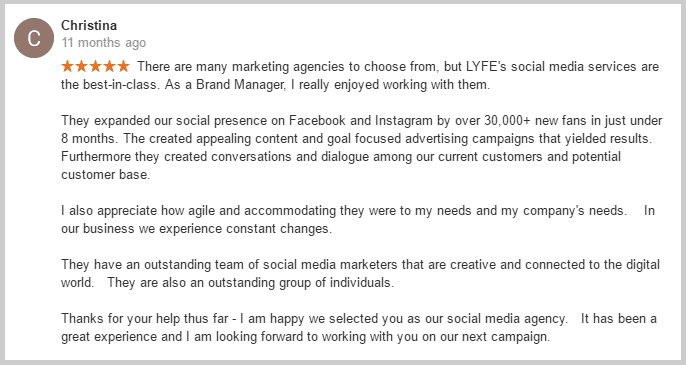
Task: Click the '11 months ago' timestamp
Action: pos(103,42)
